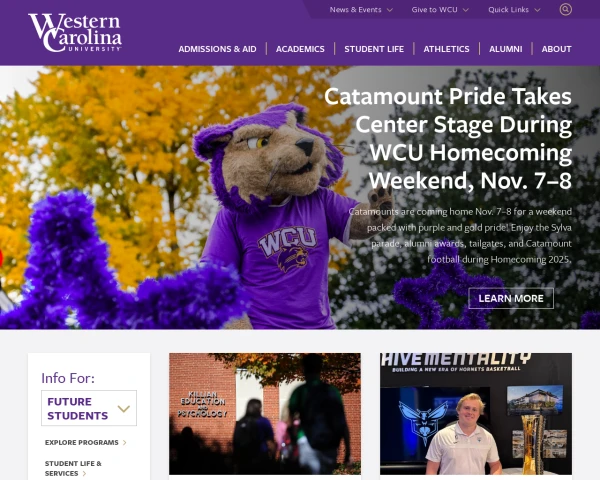Click the chevron in Future Students box

click(124, 408)
